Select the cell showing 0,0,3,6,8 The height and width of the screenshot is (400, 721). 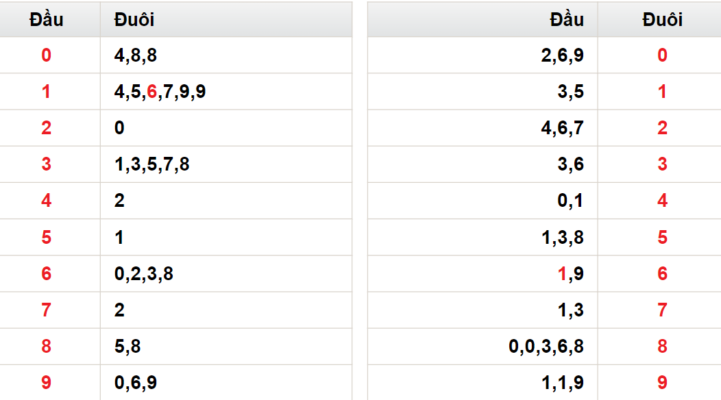pos(482,346)
